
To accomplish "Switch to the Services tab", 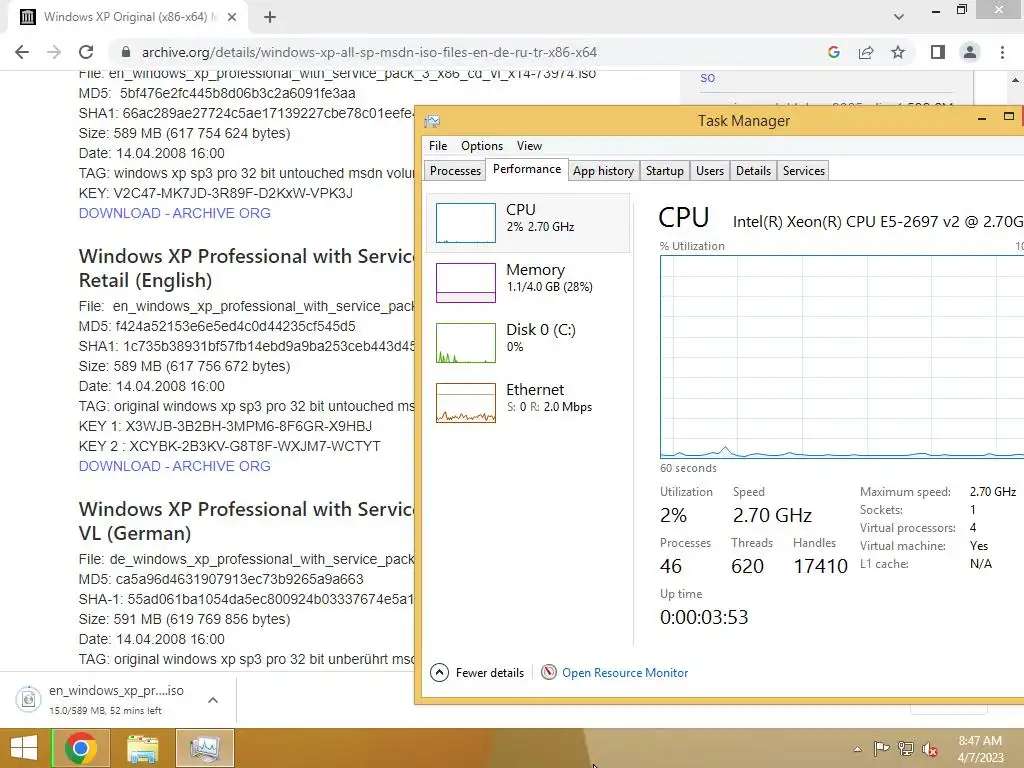I will point(803,170).
